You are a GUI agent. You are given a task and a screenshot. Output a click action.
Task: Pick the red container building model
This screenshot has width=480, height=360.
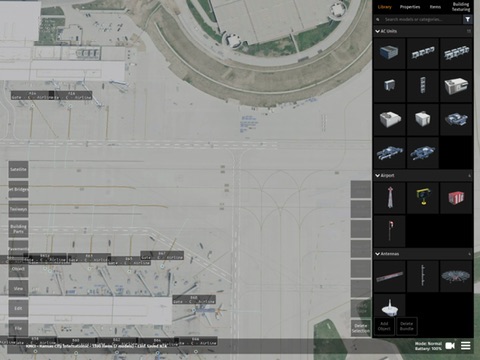[x=456, y=198]
